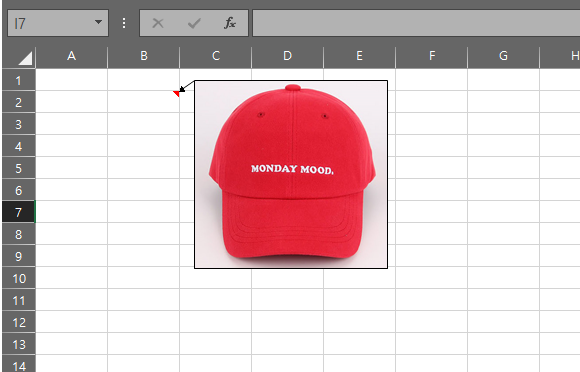This screenshot has height=372, width=580.
Task: Select row 3 header
Action: tap(18, 124)
